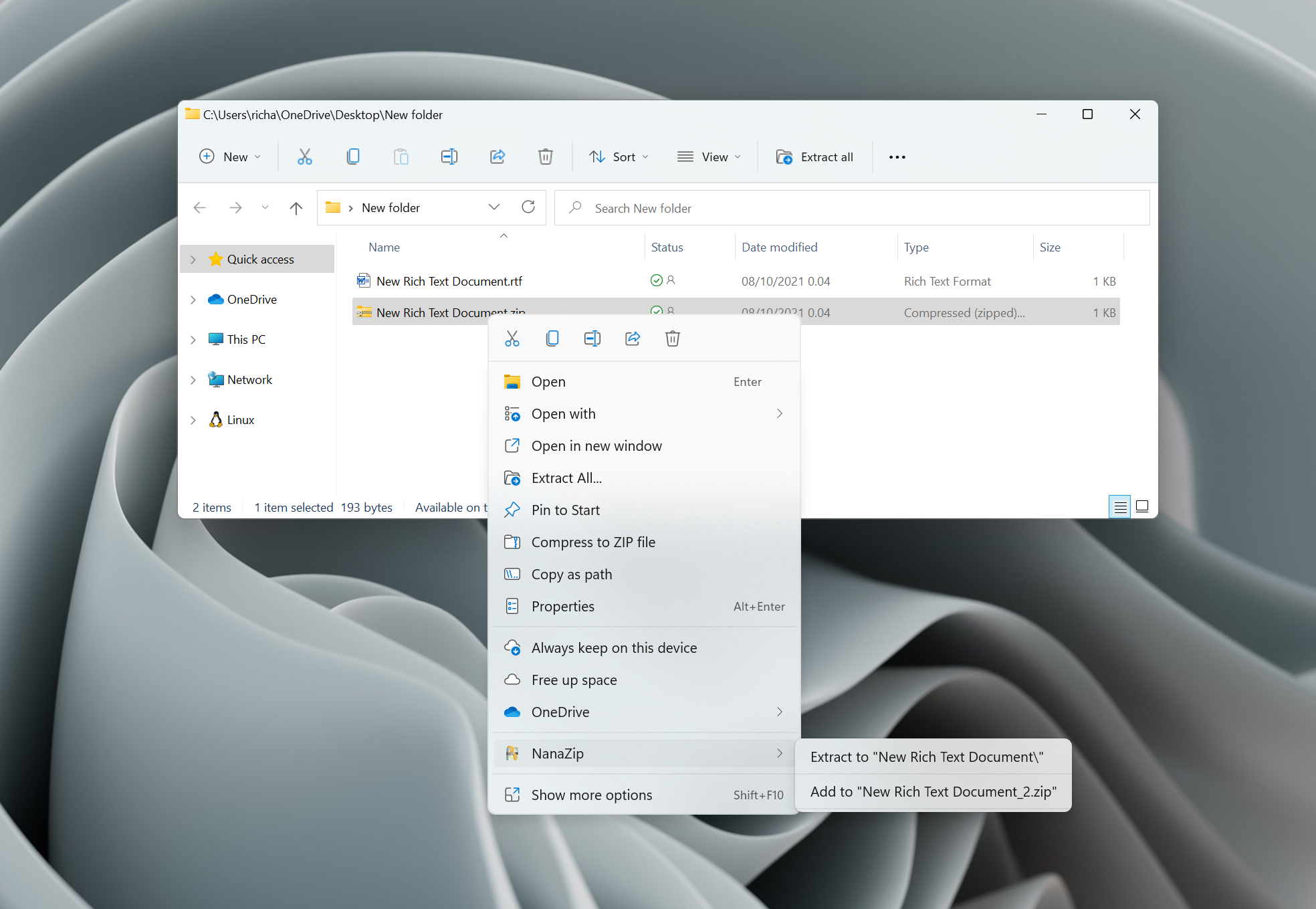Choose Add to New Rich Text Document_2.zip

coord(932,791)
